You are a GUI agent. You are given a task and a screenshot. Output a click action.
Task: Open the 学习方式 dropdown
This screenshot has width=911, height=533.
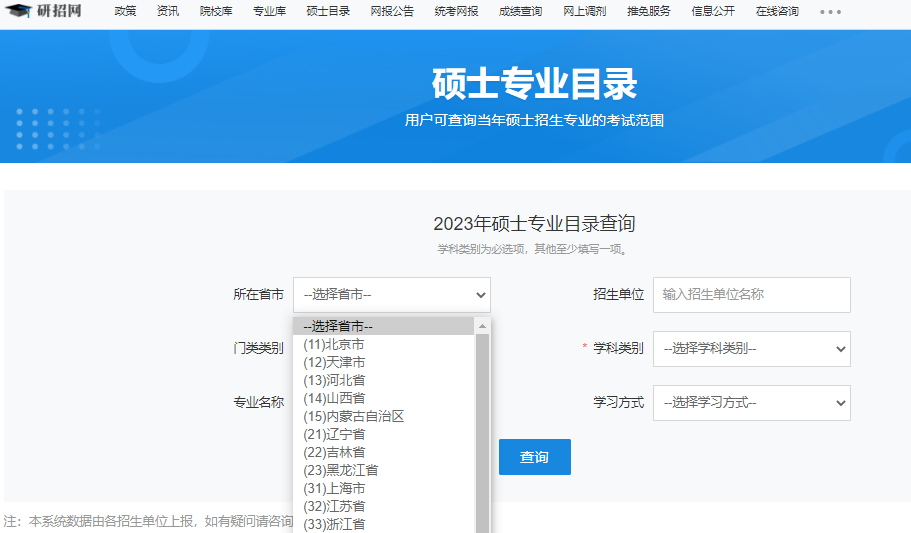click(x=751, y=403)
